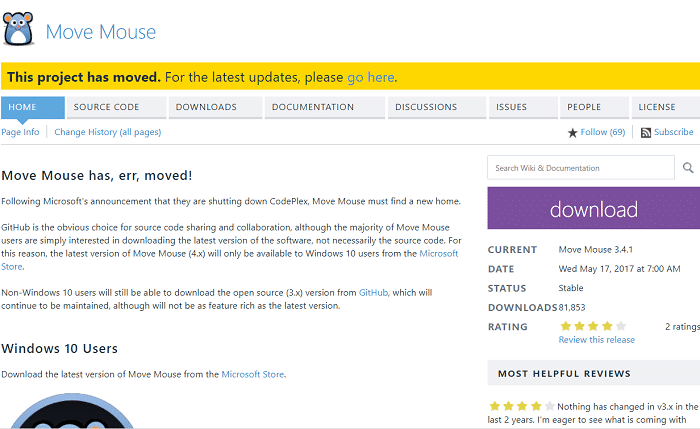Screen dimensions: 700x429
Task: Click the rating stars for this release
Action: click(593, 326)
